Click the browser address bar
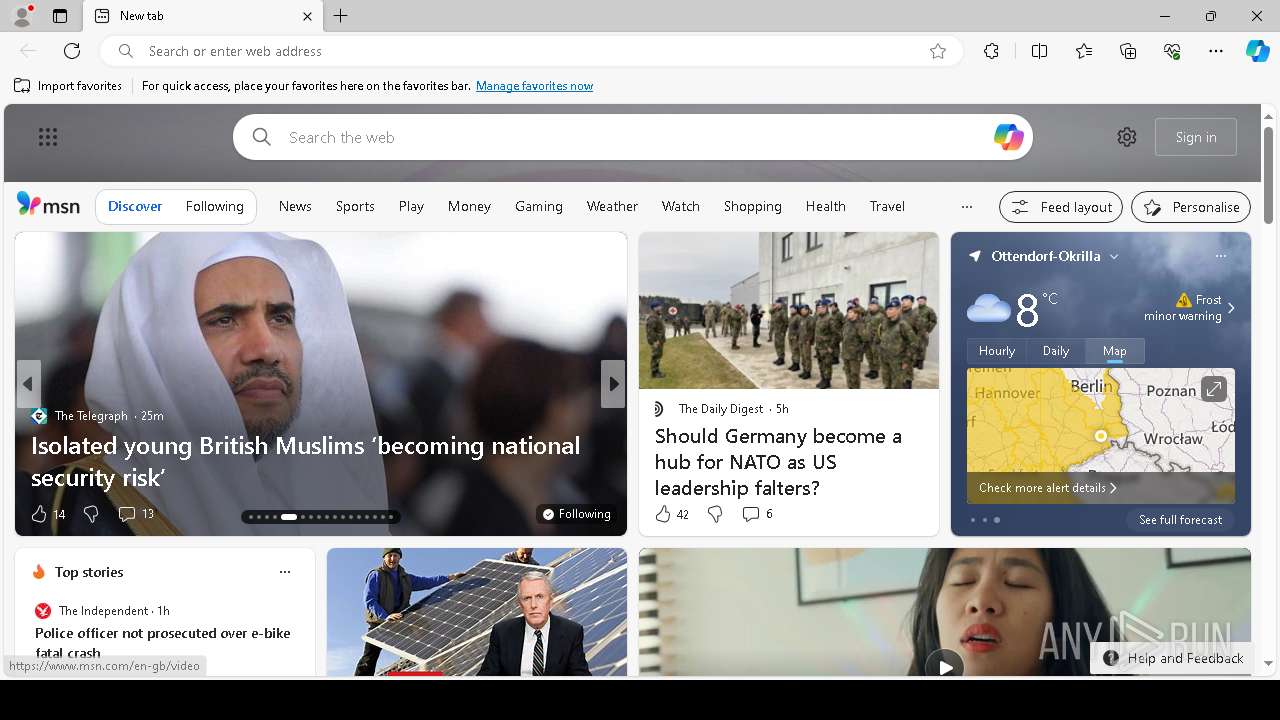Viewport: 1280px width, 720px height. pyautogui.click(x=530, y=51)
